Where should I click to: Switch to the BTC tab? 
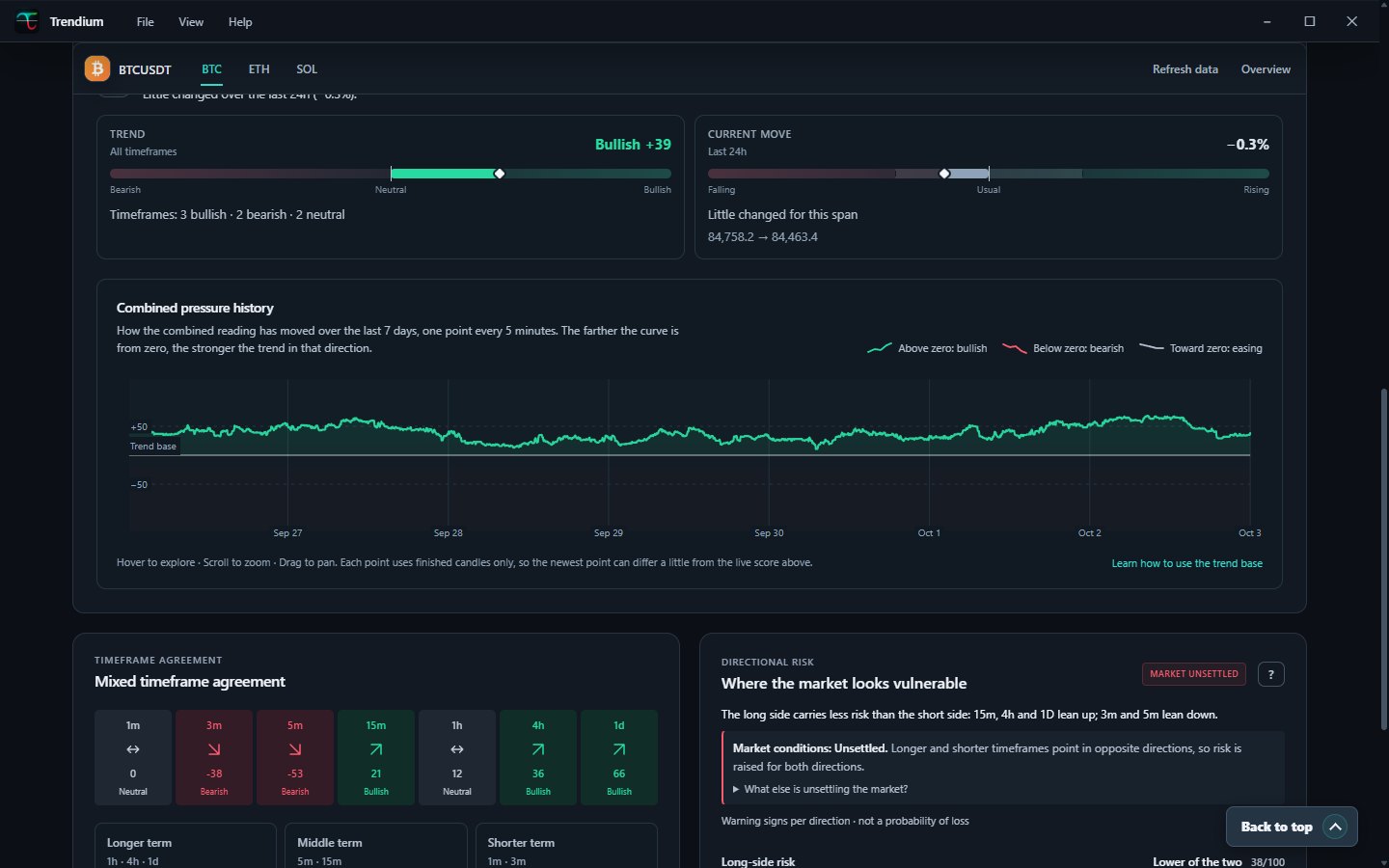pos(211,69)
